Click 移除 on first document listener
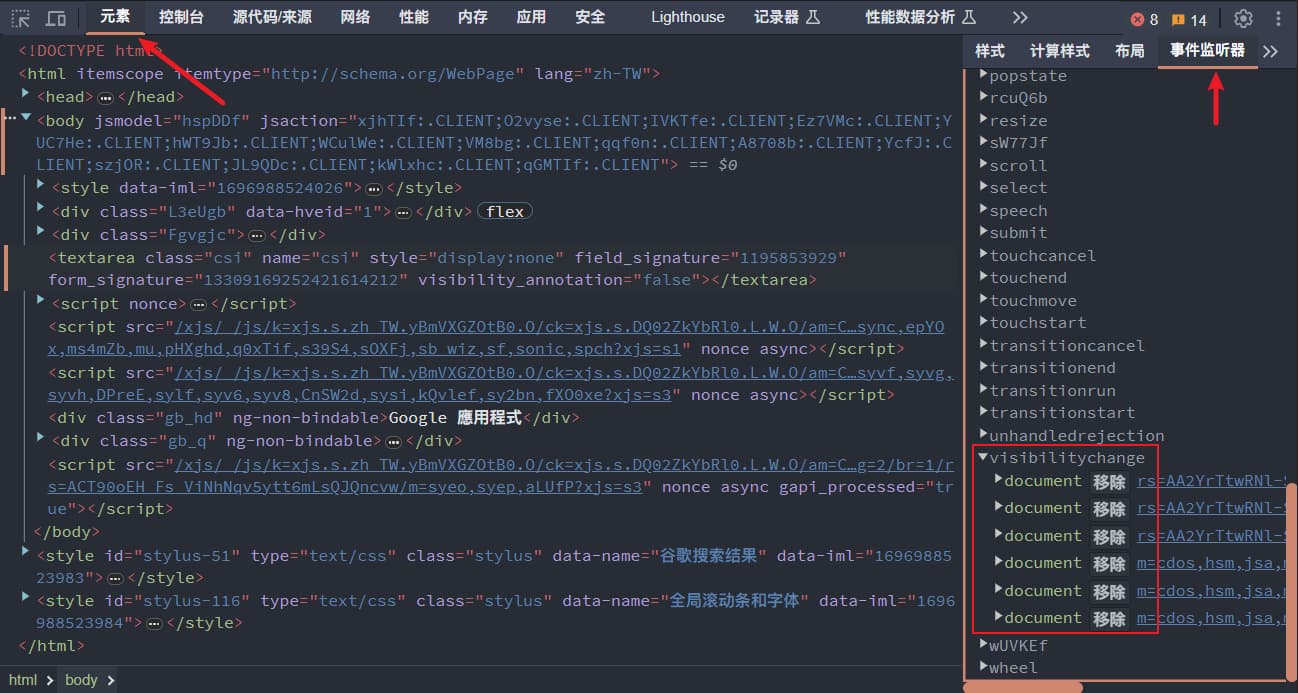This screenshot has width=1298, height=693. [x=1109, y=481]
